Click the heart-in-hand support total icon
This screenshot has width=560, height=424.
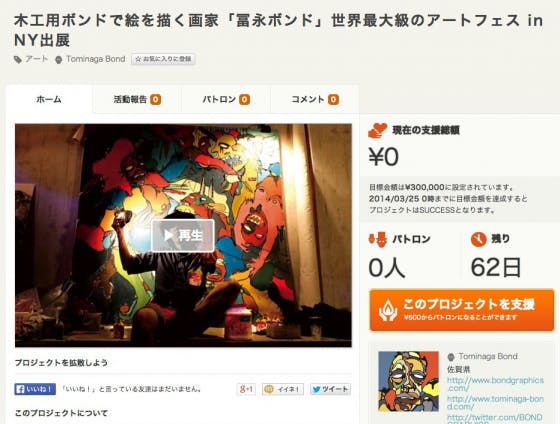[x=378, y=130]
